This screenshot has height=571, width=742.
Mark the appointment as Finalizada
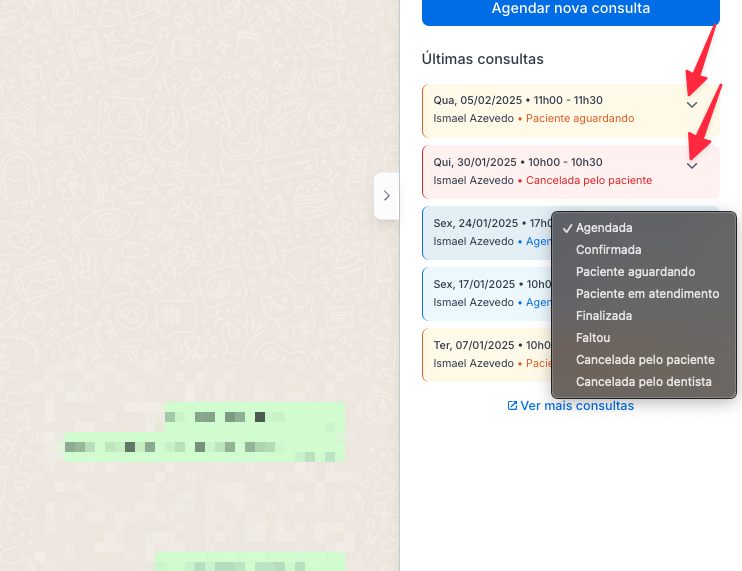click(603, 316)
